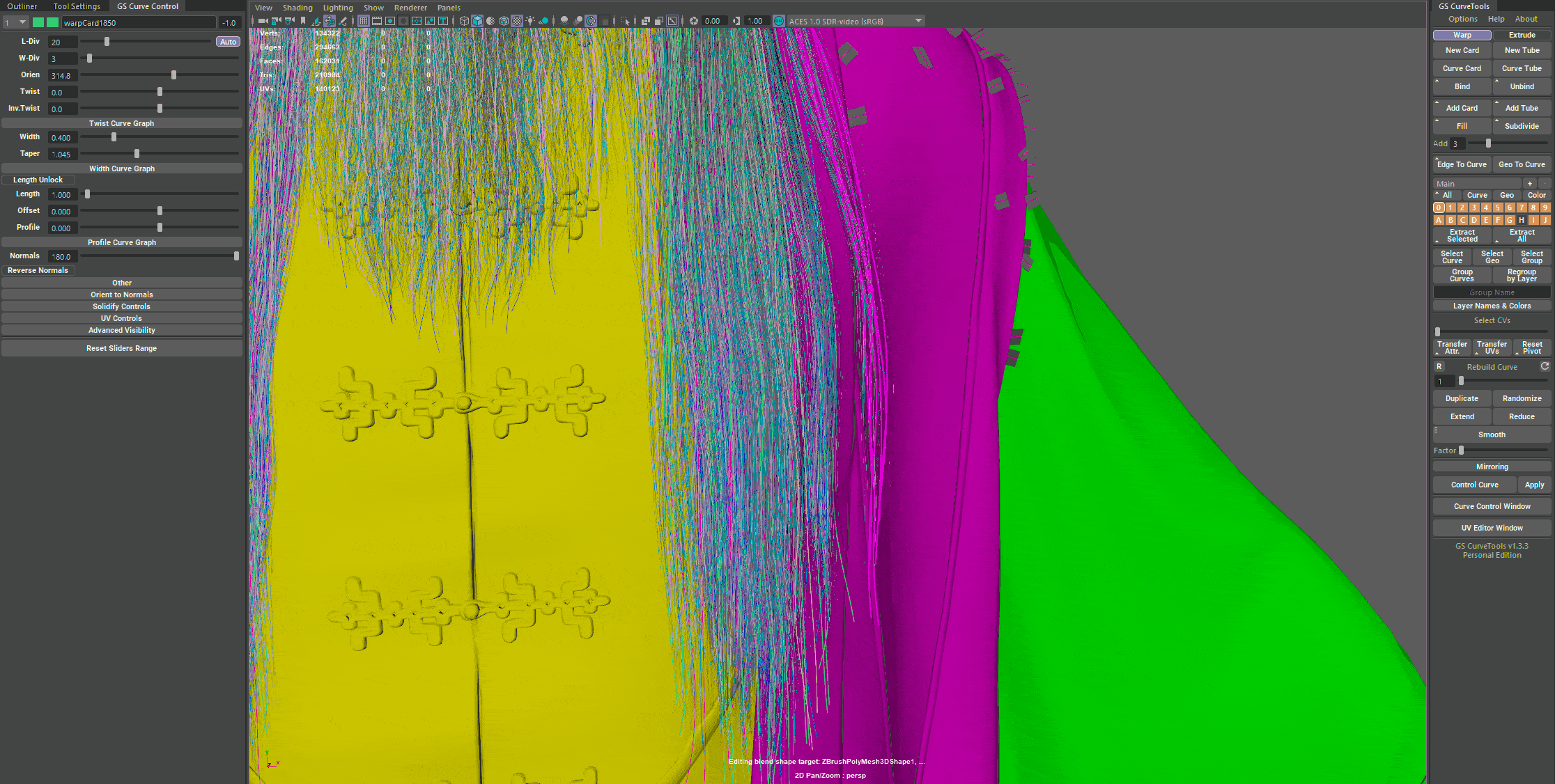The height and width of the screenshot is (784, 1555).
Task: Toggle scene lighting with the light bulb icon
Action: [530, 21]
